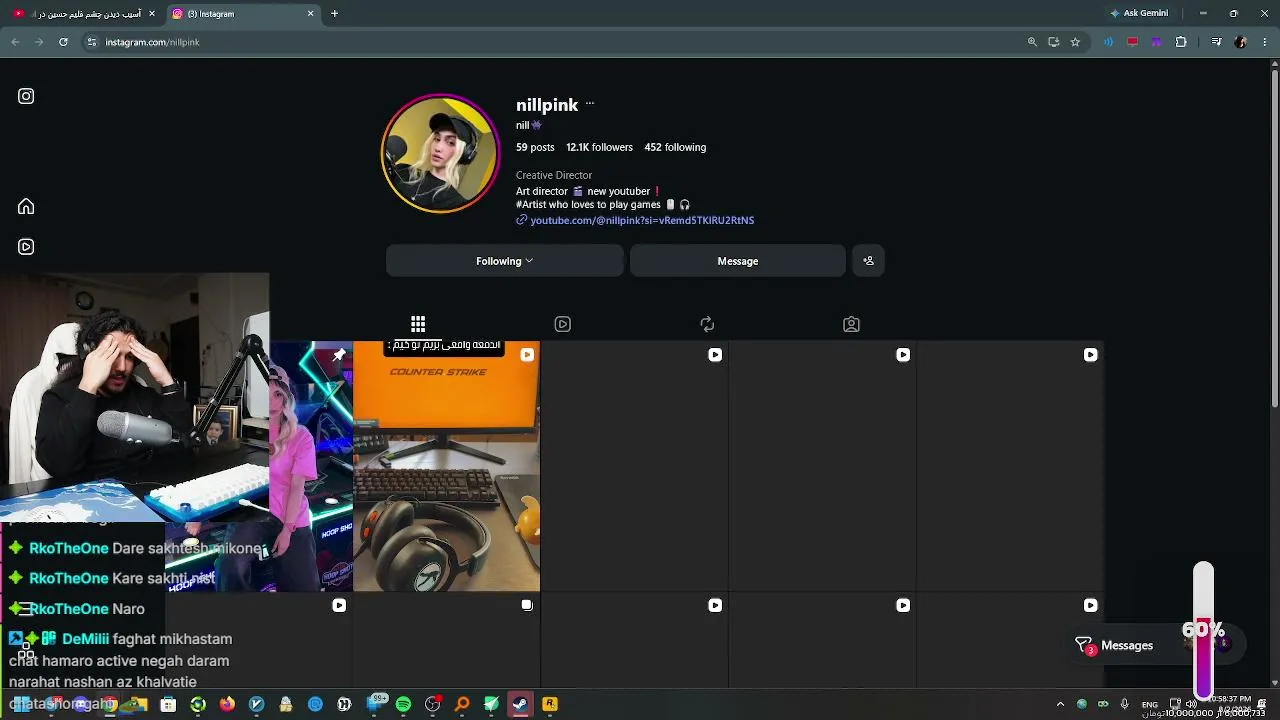View the 12.1K followers list
This screenshot has height=720, width=1280.
(x=599, y=147)
